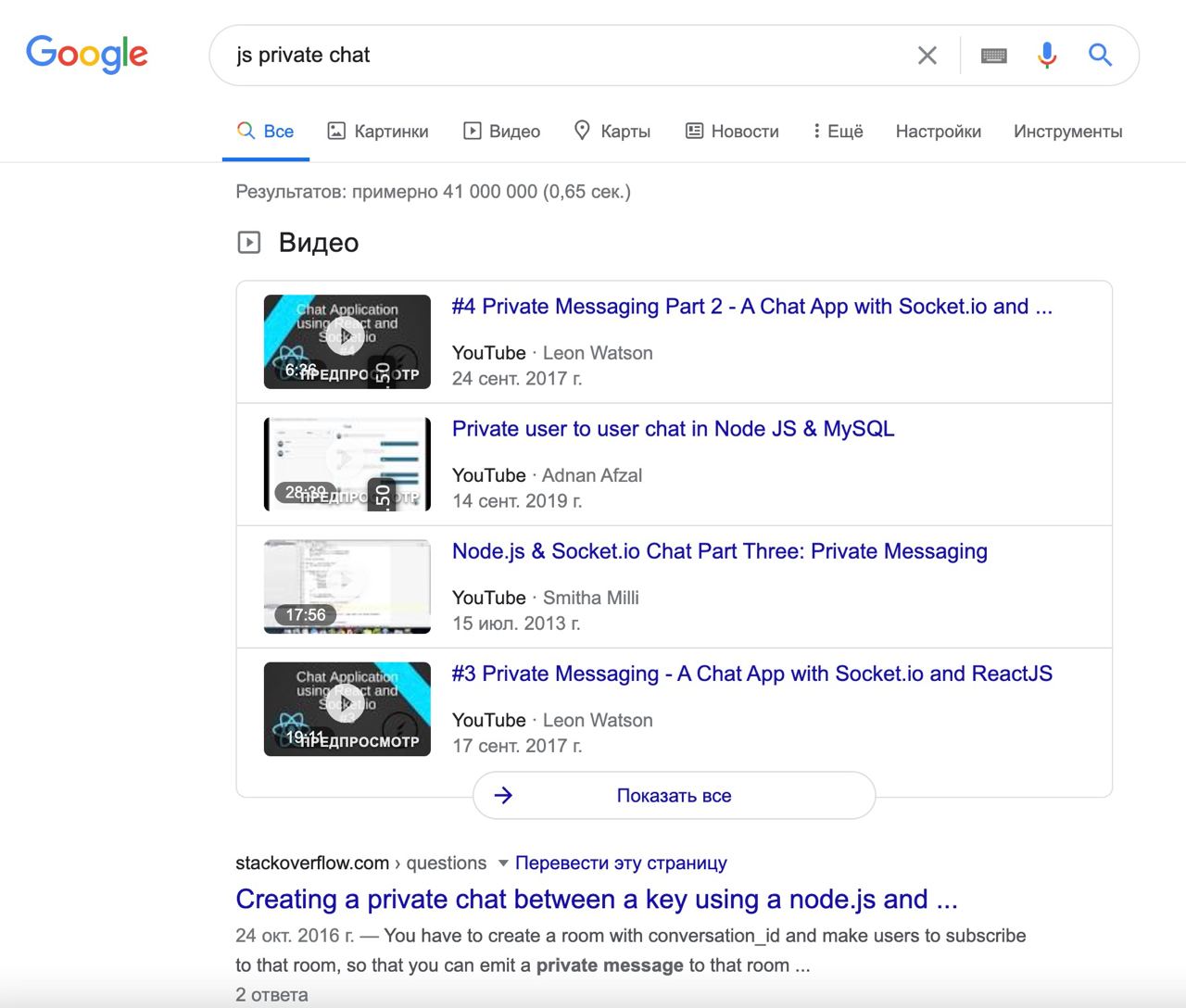Play #3 Private Messaging thumbnail
Image resolution: width=1186 pixels, height=1008 pixels.
347,709
